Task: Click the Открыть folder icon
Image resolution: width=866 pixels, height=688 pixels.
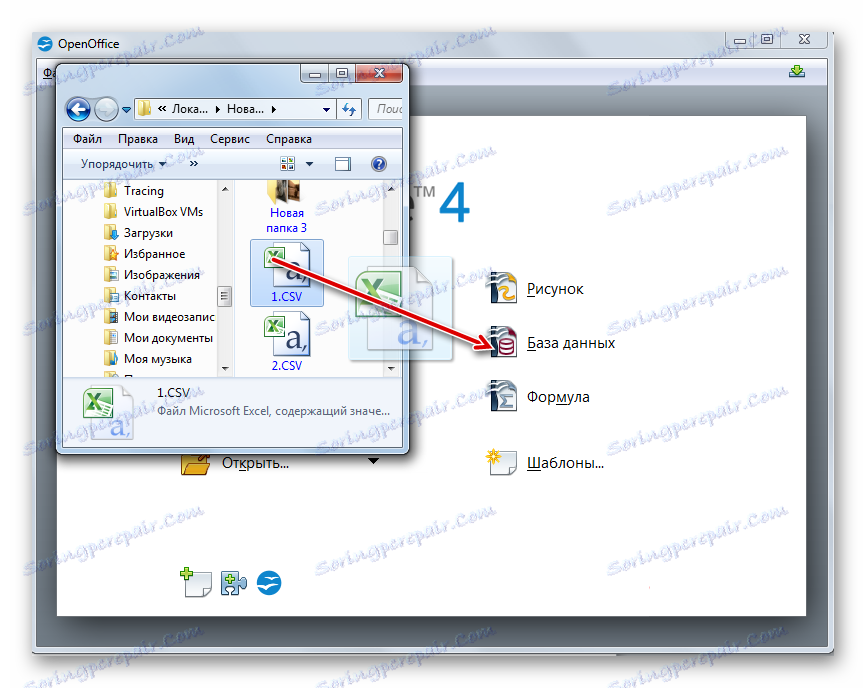Action: pos(196,464)
